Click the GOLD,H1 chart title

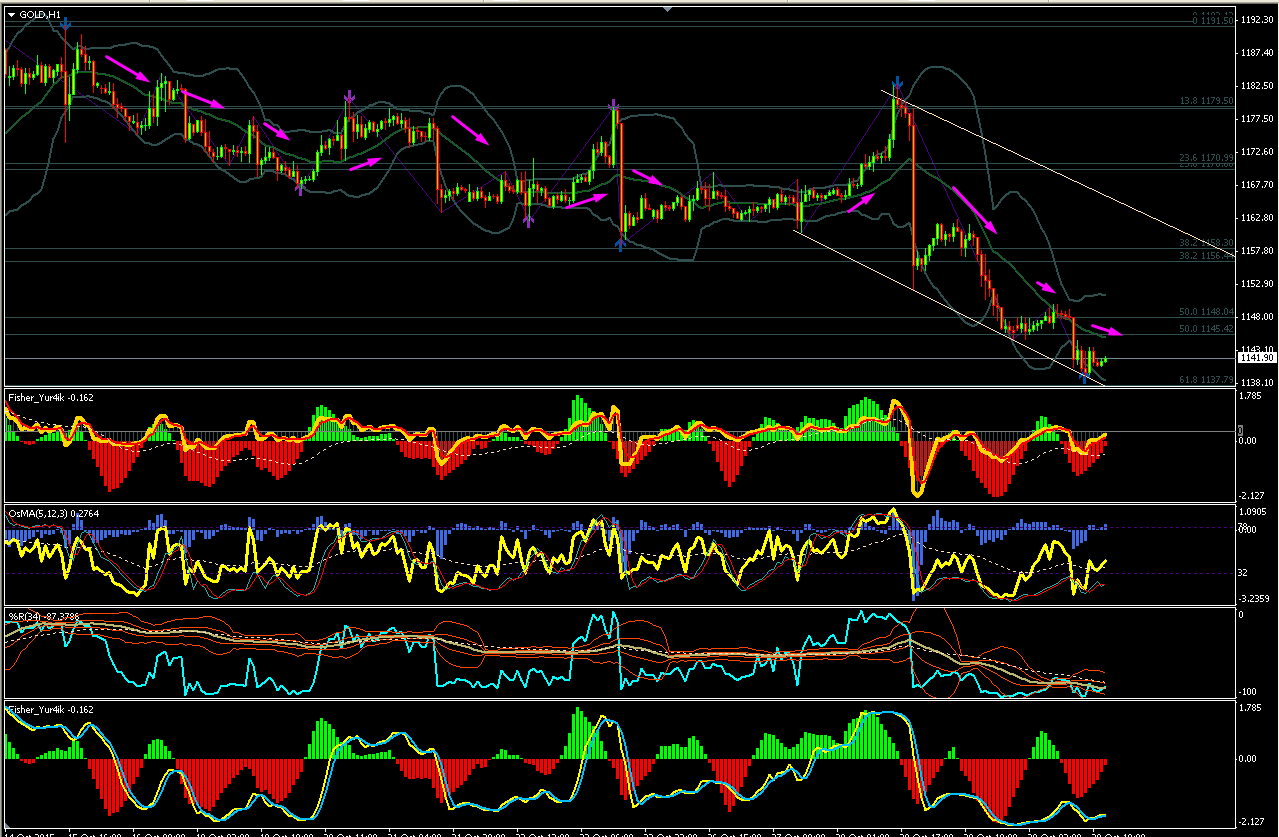(41, 15)
